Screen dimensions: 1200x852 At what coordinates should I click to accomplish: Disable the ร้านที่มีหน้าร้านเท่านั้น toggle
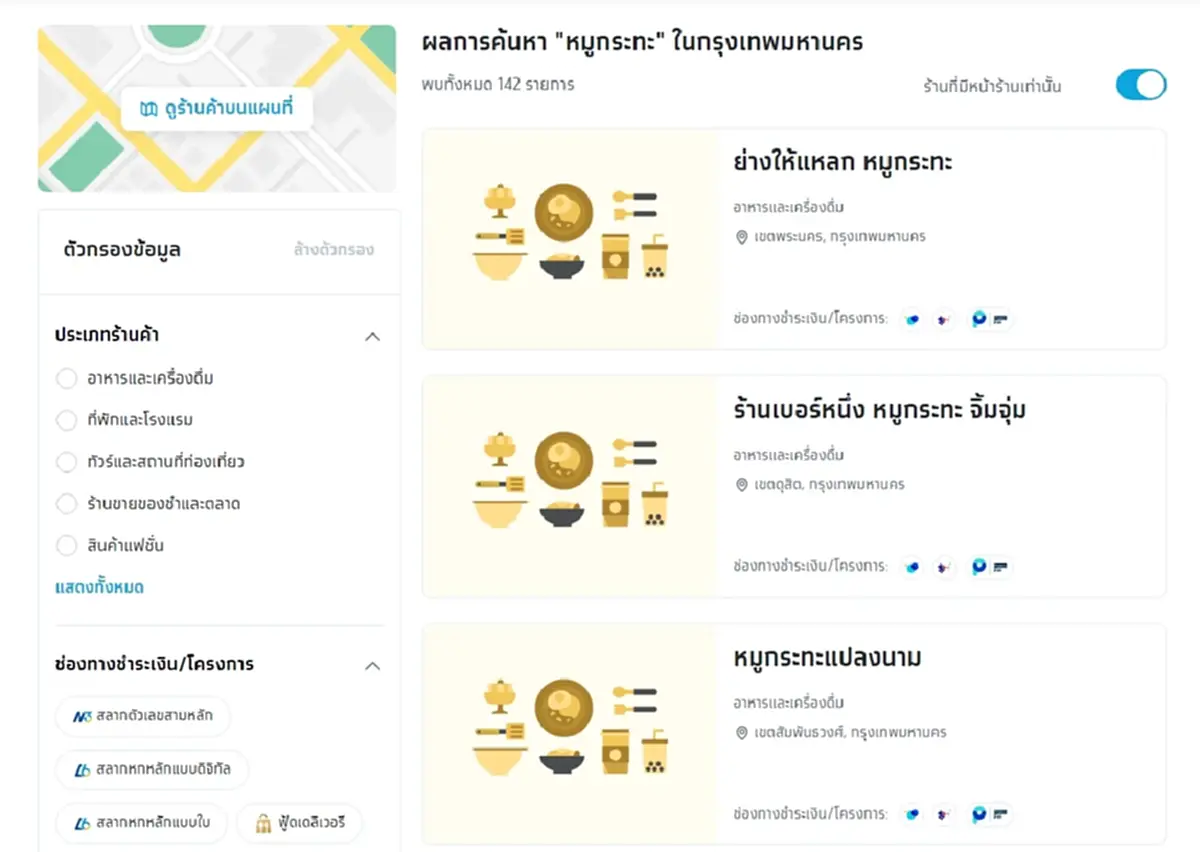tap(1140, 85)
